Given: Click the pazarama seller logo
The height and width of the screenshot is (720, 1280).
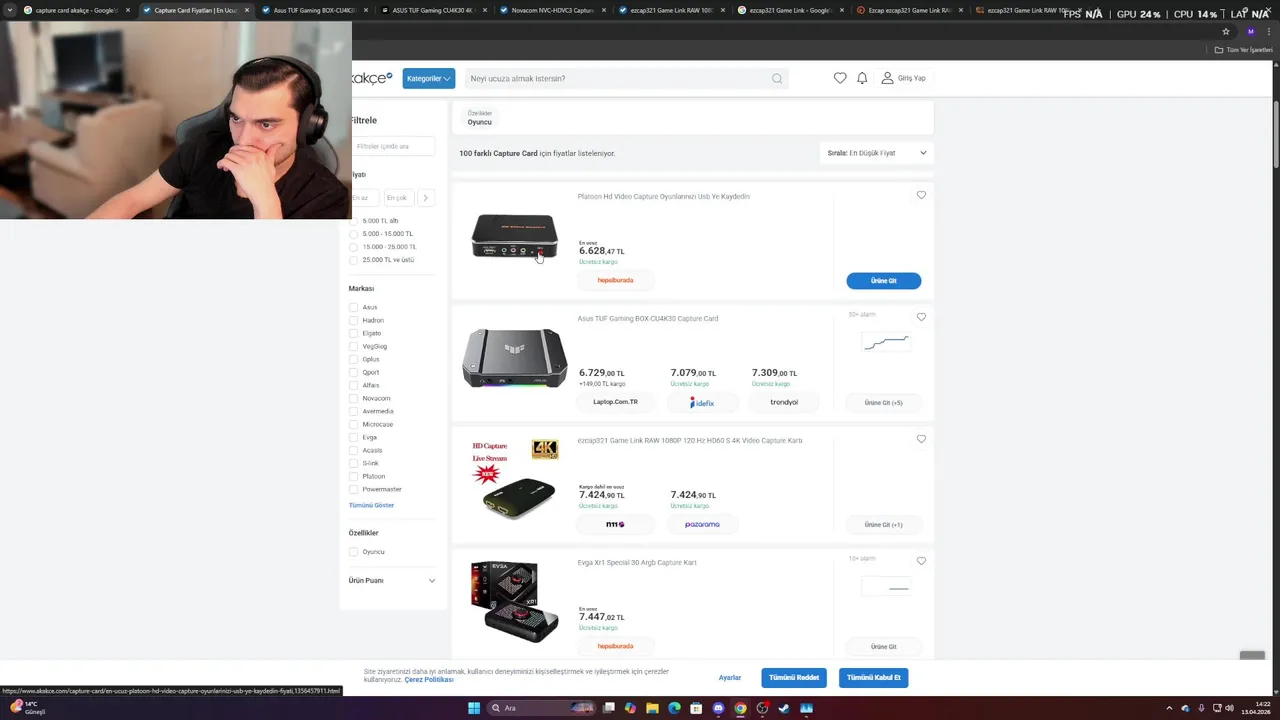Looking at the screenshot, I should pyautogui.click(x=702, y=524).
